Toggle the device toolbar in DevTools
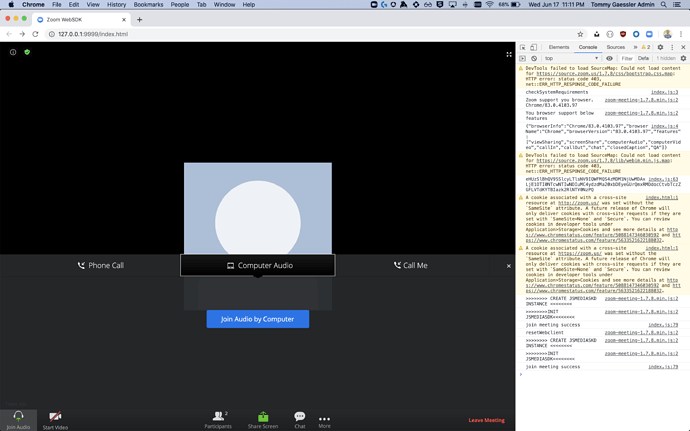690x431 pixels. [533, 47]
